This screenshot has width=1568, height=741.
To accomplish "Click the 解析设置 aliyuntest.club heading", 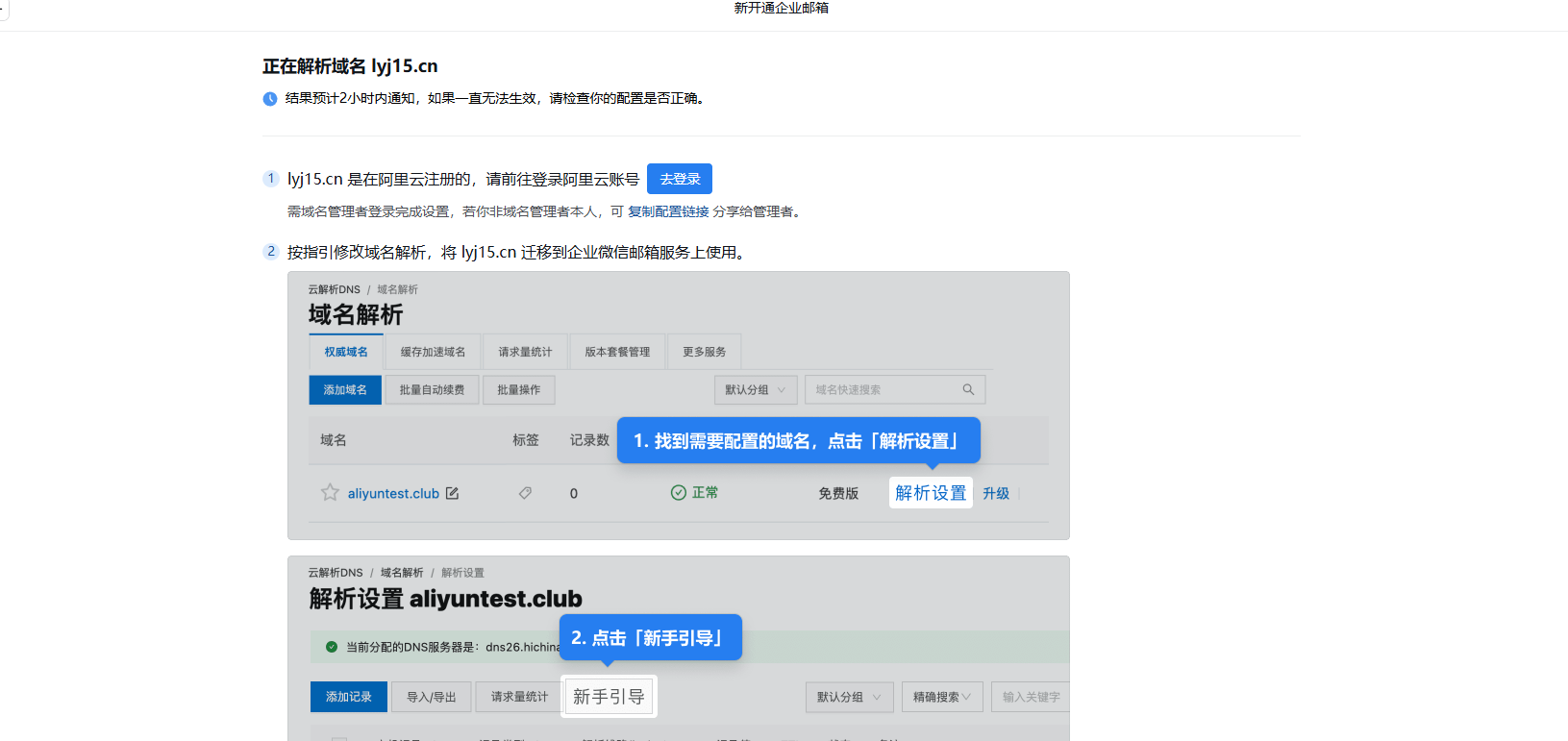I will click(446, 599).
